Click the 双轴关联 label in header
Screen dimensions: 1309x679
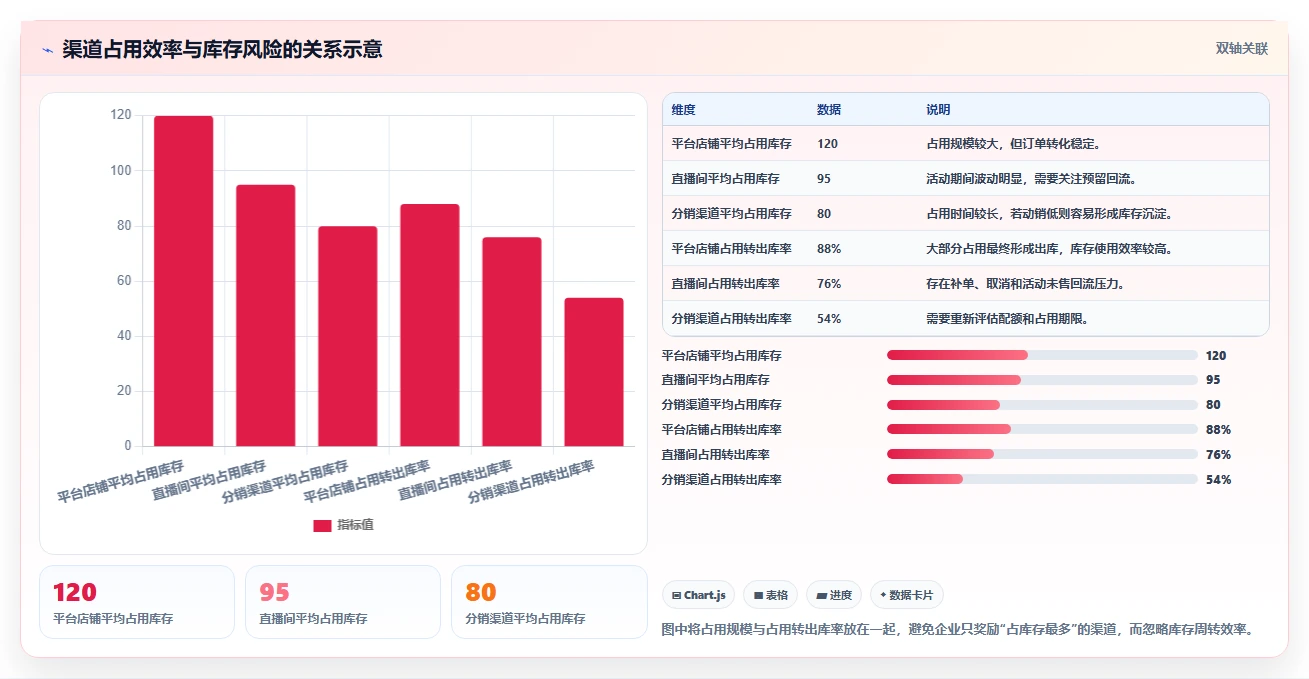pos(1242,49)
